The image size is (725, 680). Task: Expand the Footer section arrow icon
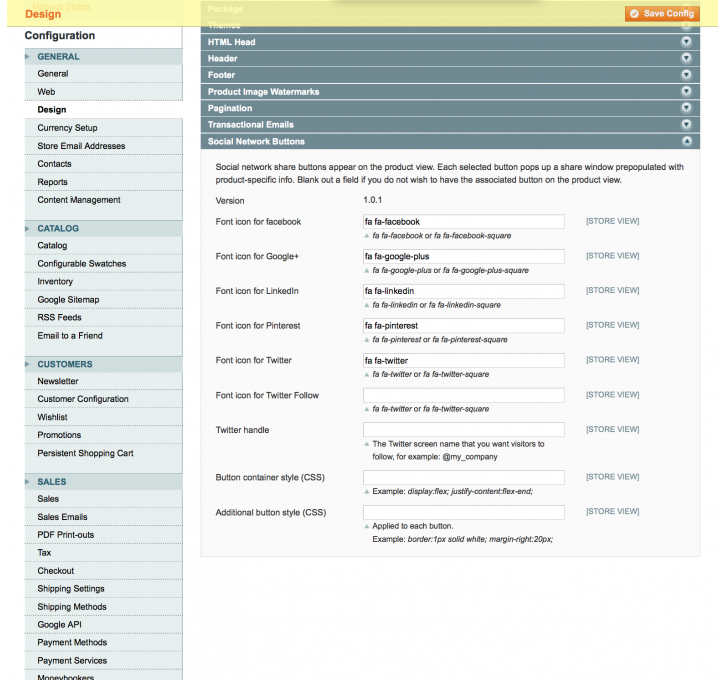click(686, 74)
